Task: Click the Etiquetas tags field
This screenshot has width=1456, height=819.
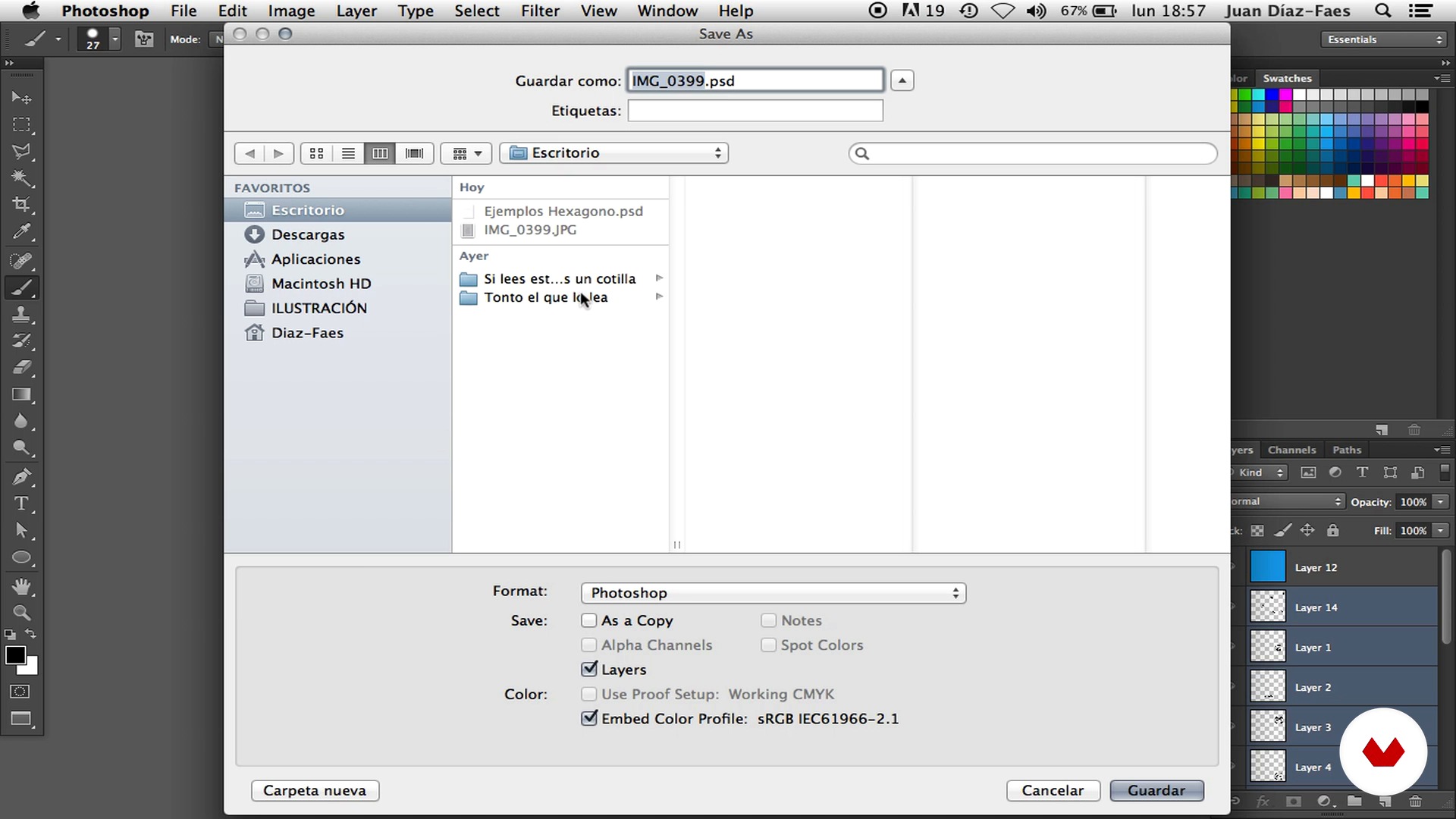Action: (x=755, y=111)
